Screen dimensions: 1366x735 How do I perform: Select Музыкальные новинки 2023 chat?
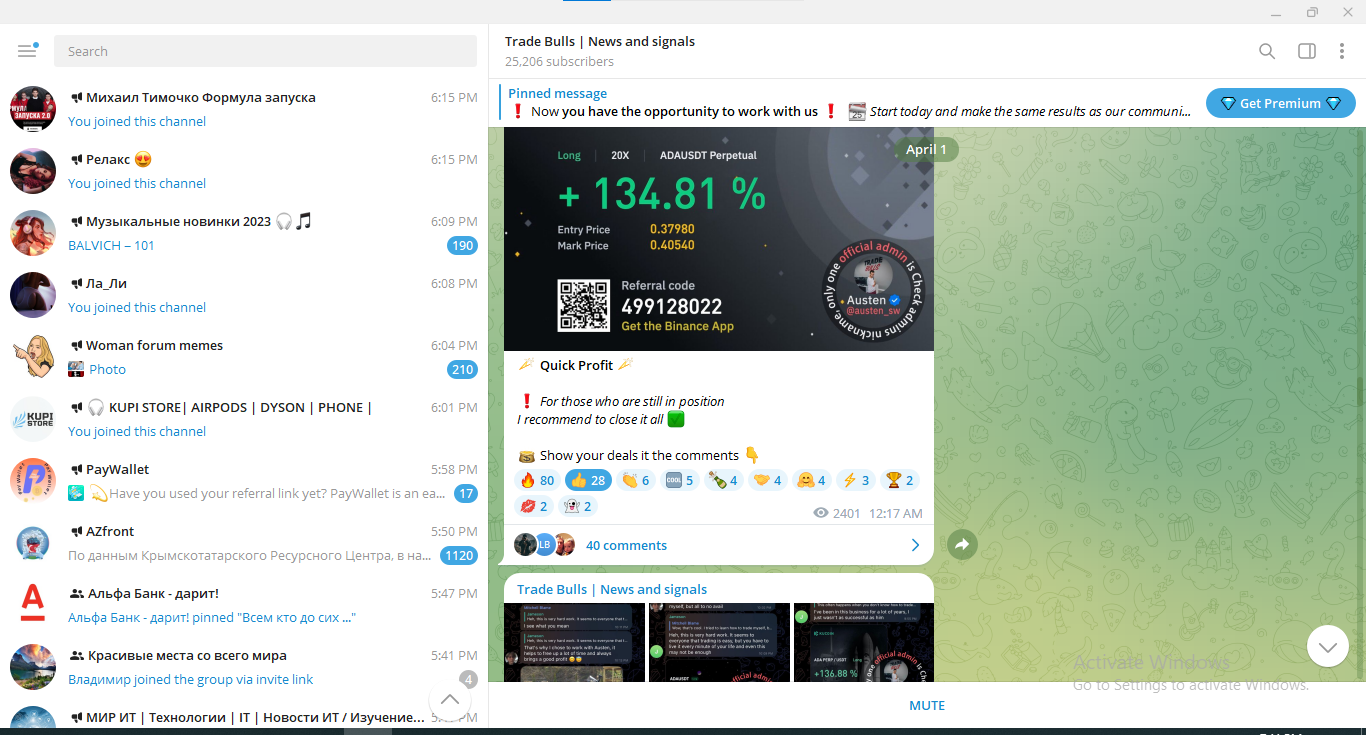click(x=244, y=233)
